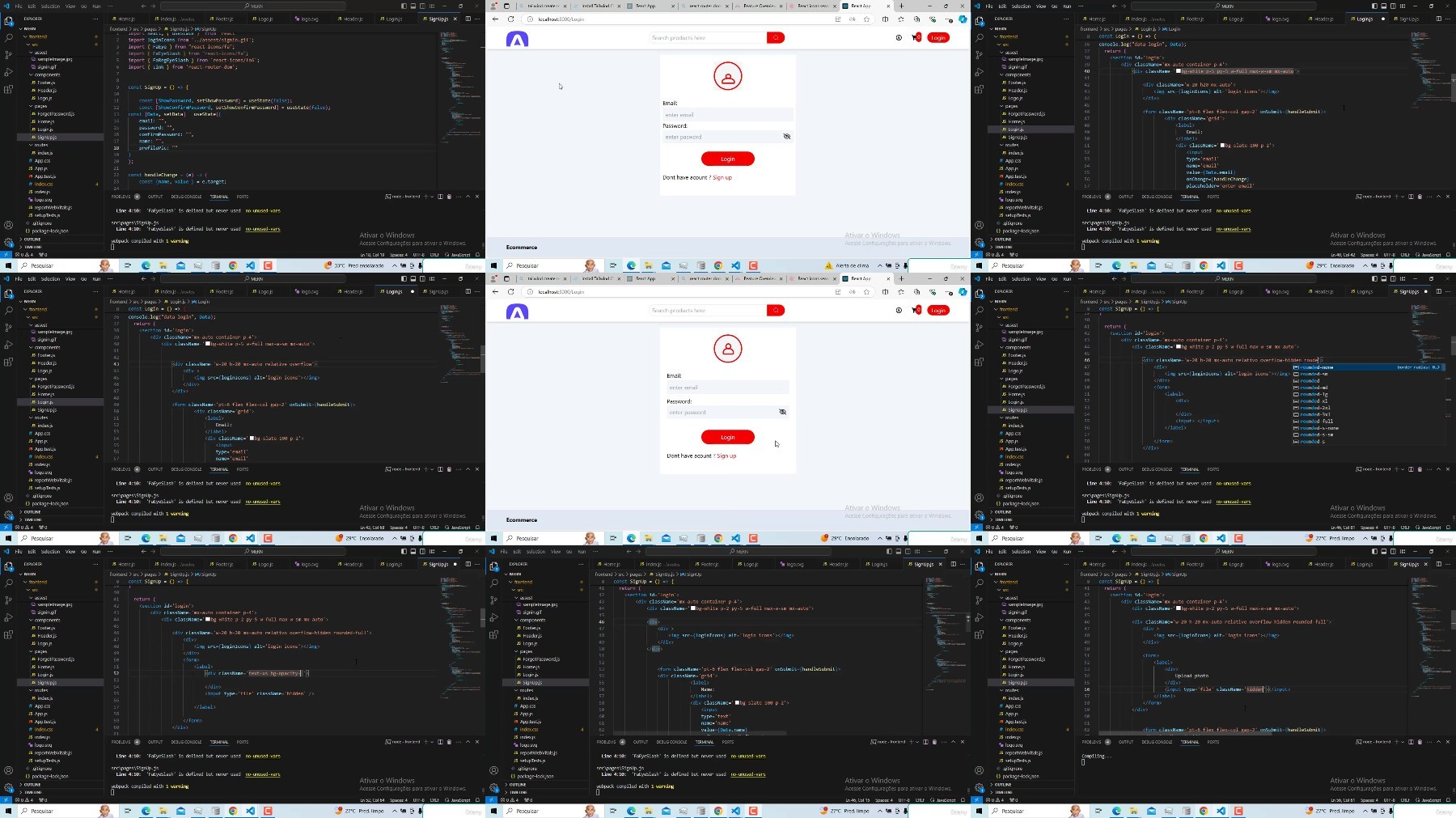Toggle password visibility eye in upper browser form
Image resolution: width=1456 pixels, height=818 pixels.
point(786,137)
